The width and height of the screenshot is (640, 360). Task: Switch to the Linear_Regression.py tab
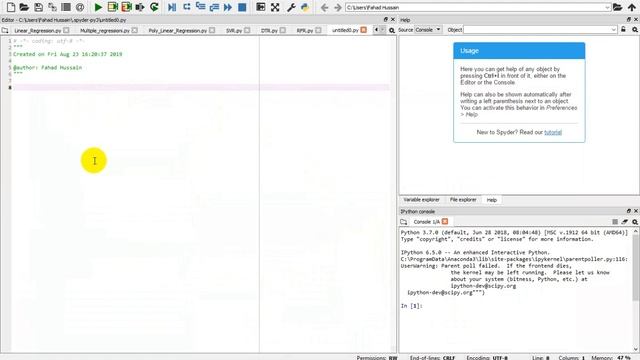click(38, 31)
